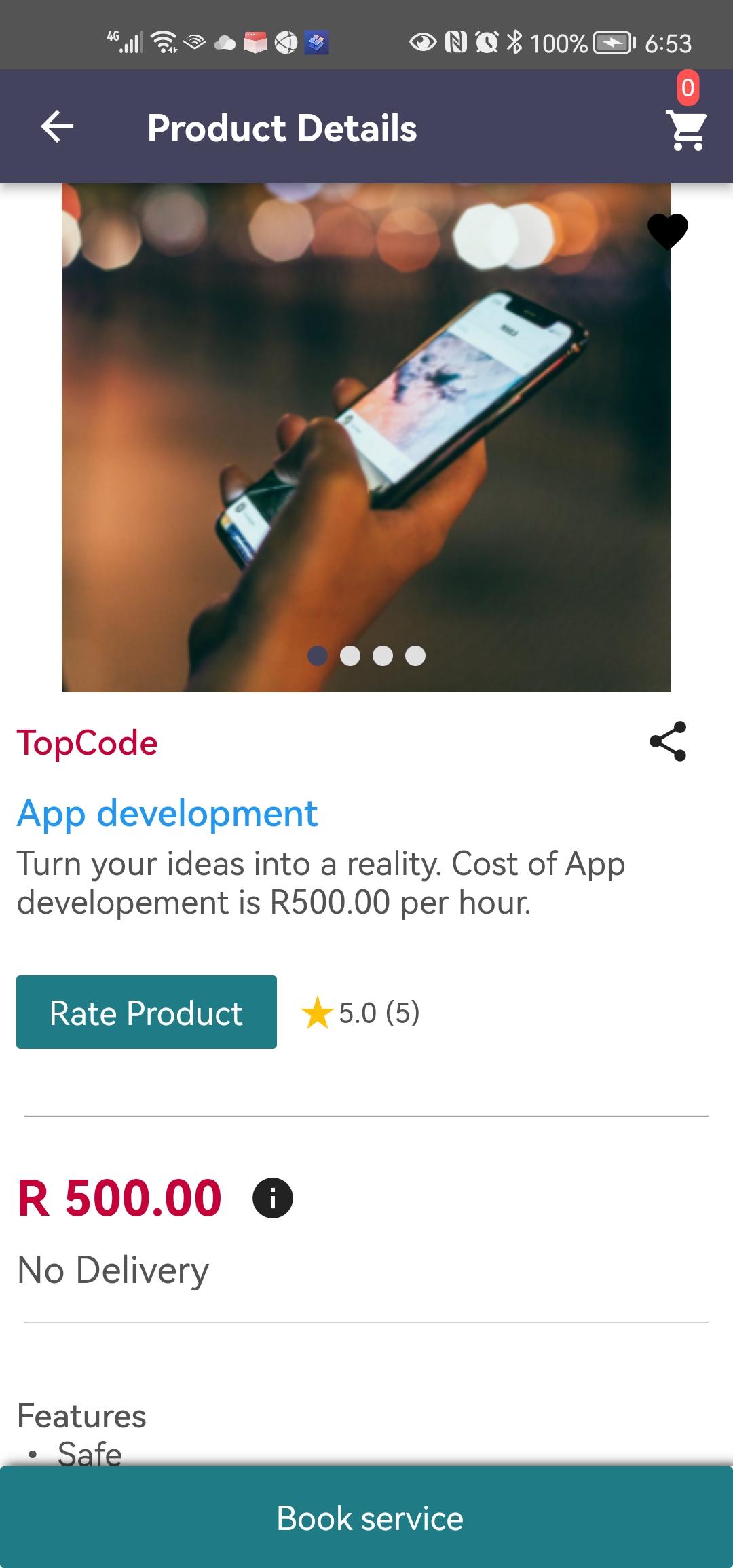Tap the 5.0 (5) rating text

coord(379,1013)
